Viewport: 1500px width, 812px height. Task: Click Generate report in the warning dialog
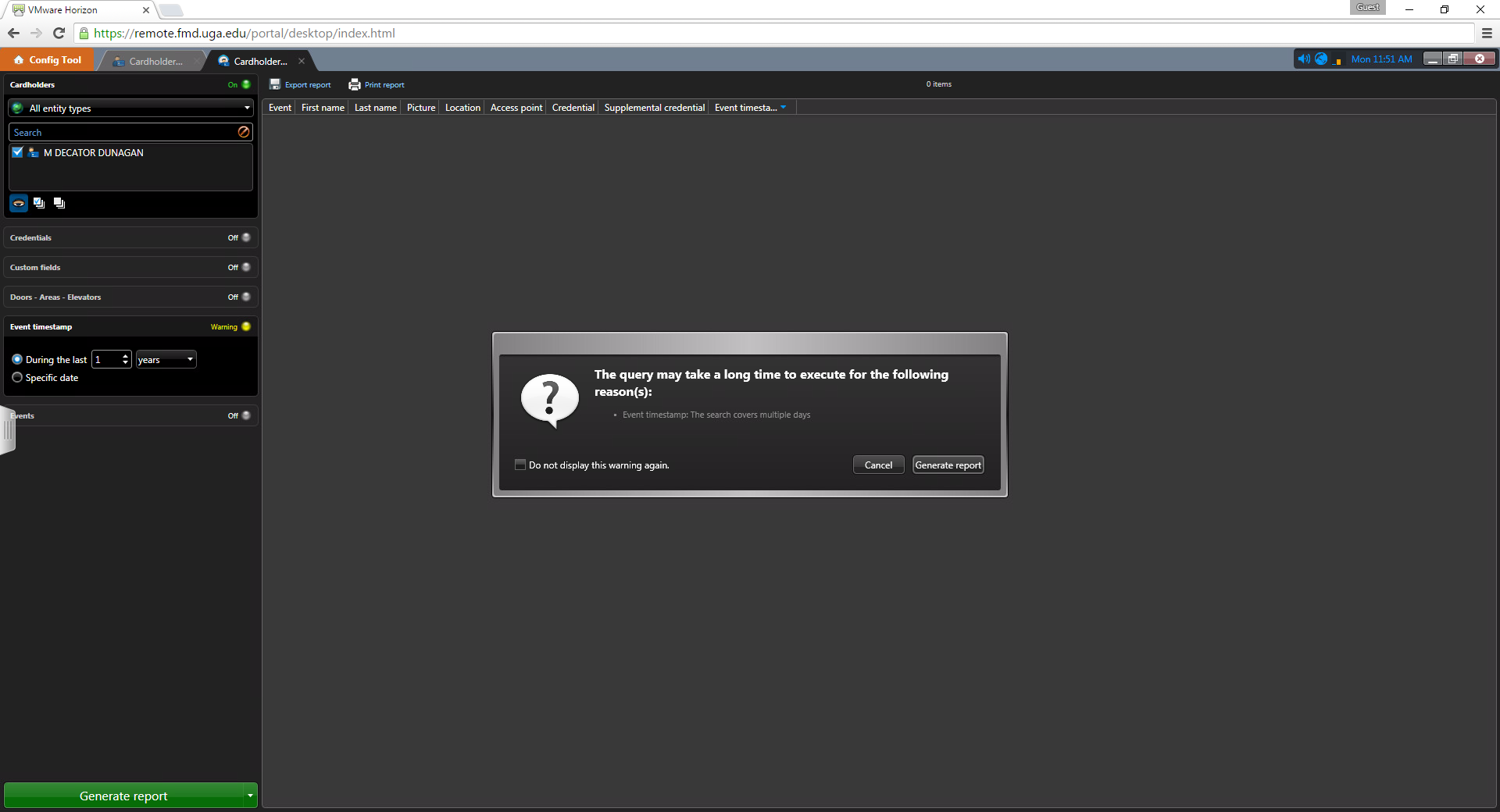point(948,465)
